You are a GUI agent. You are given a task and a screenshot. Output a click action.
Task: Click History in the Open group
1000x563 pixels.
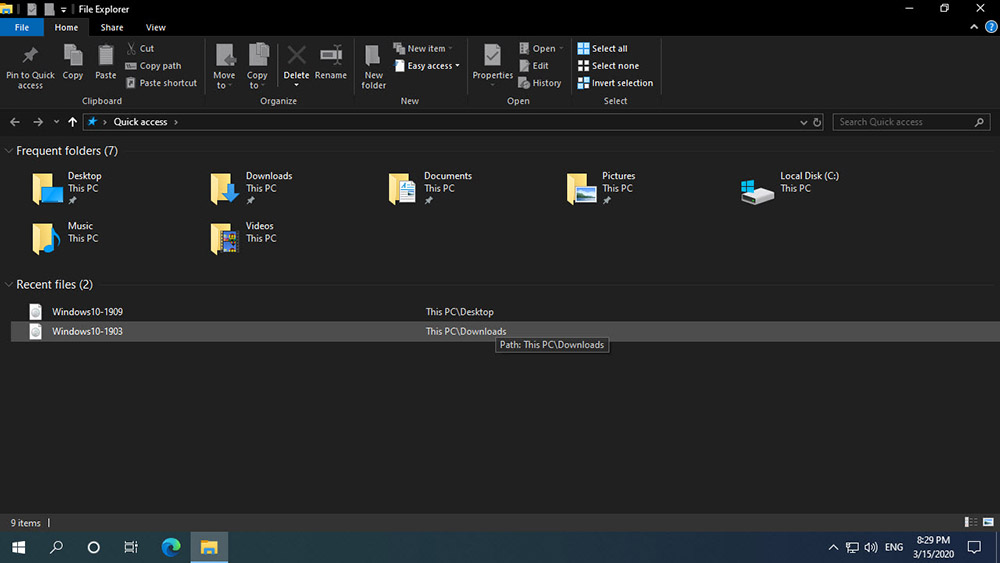coord(540,83)
